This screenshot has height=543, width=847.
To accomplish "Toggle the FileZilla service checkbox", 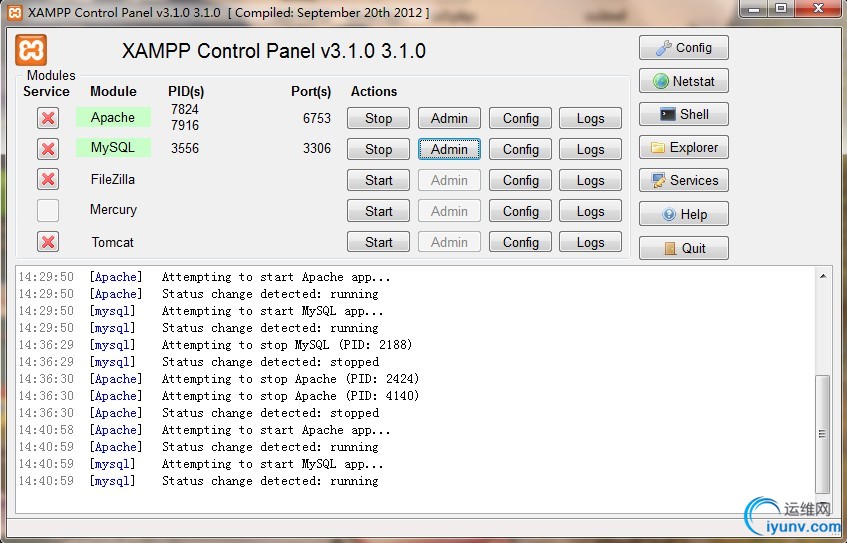I will pyautogui.click(x=48, y=179).
